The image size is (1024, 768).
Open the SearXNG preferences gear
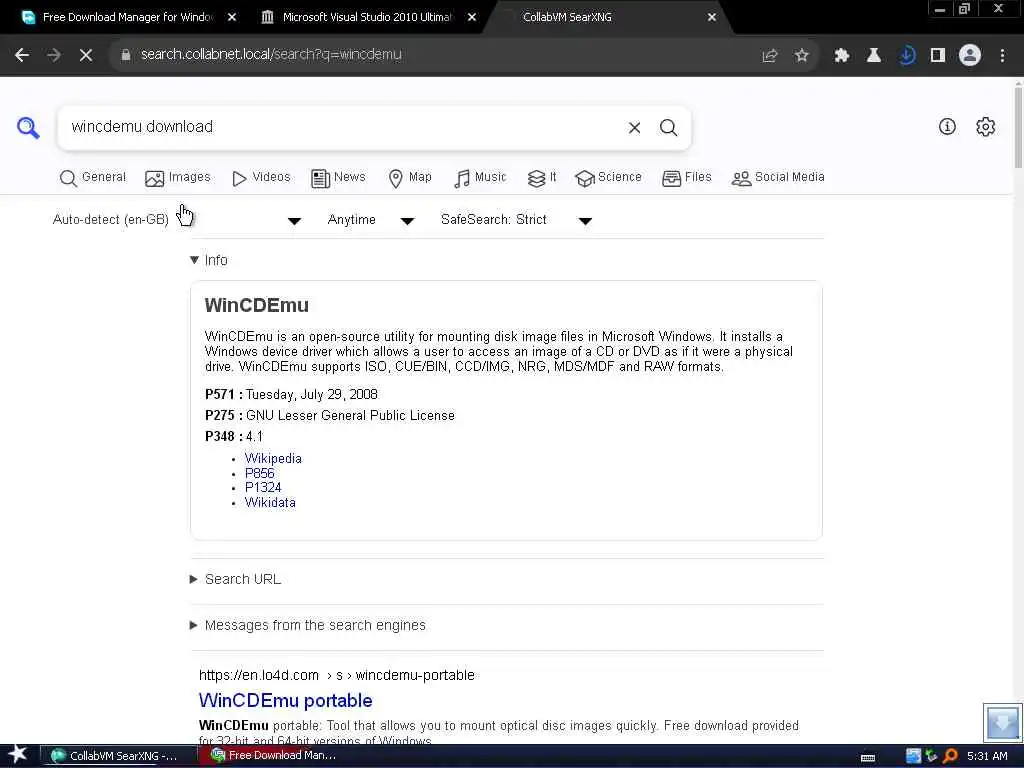(985, 127)
